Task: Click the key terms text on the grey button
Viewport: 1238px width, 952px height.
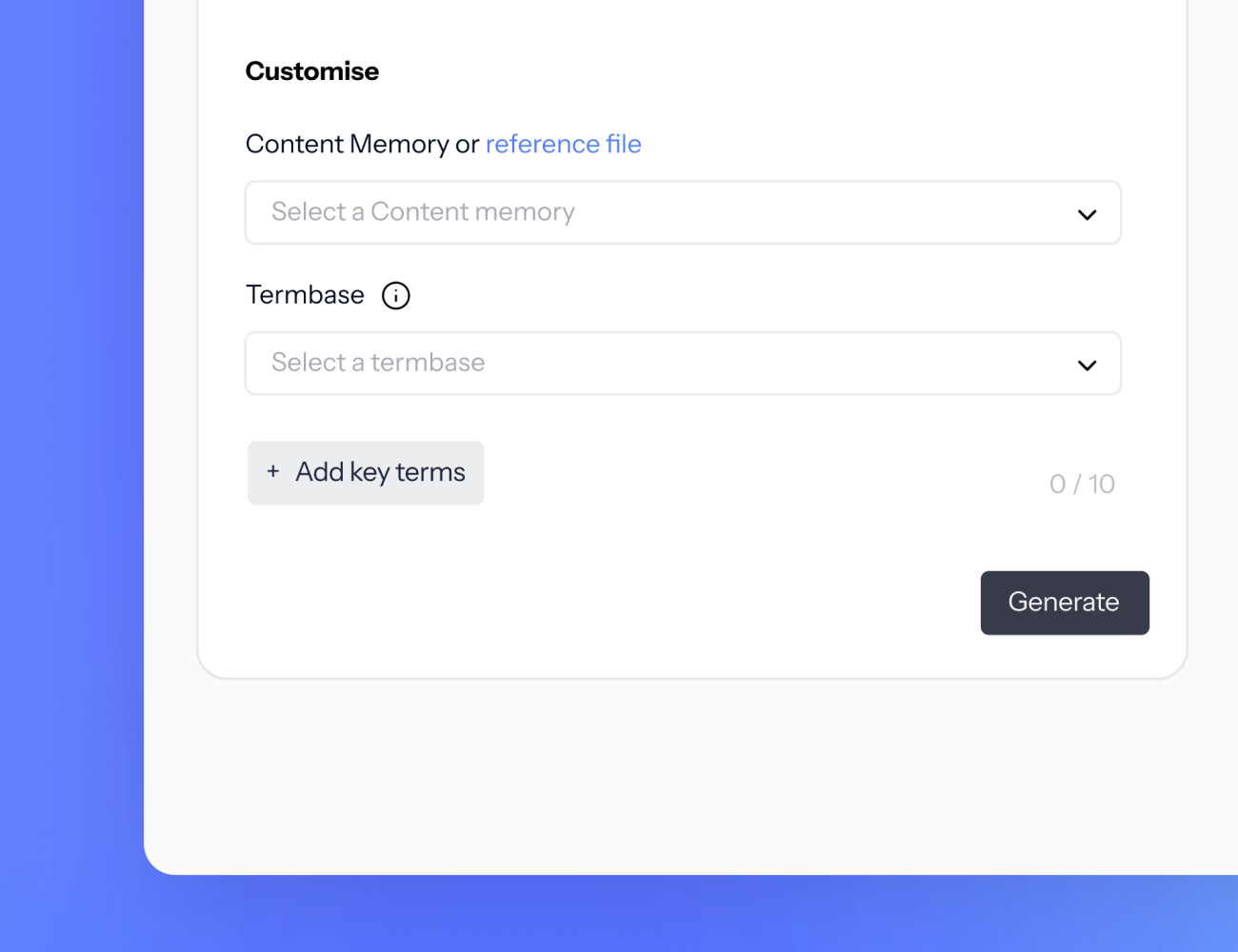Action: (x=408, y=472)
